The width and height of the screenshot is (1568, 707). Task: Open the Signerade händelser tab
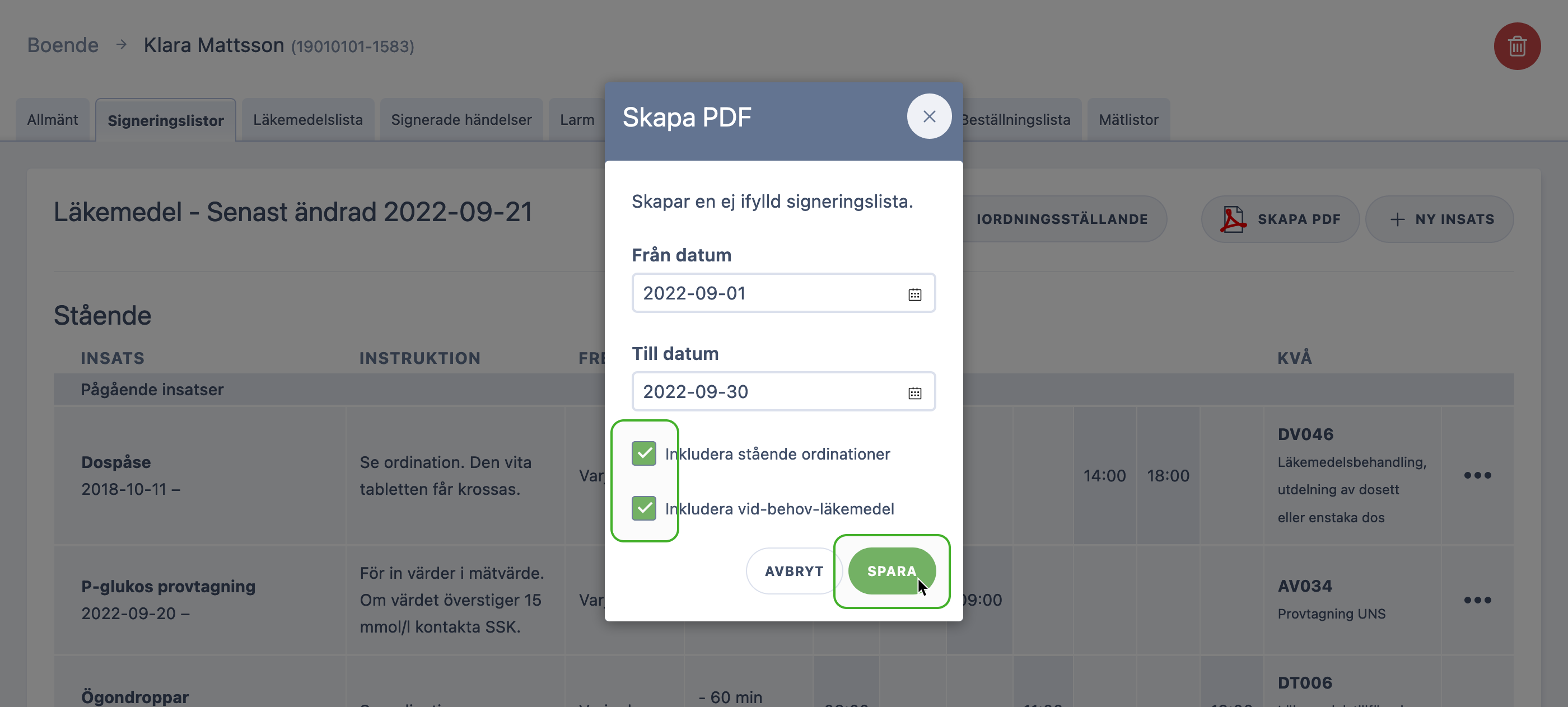461,120
